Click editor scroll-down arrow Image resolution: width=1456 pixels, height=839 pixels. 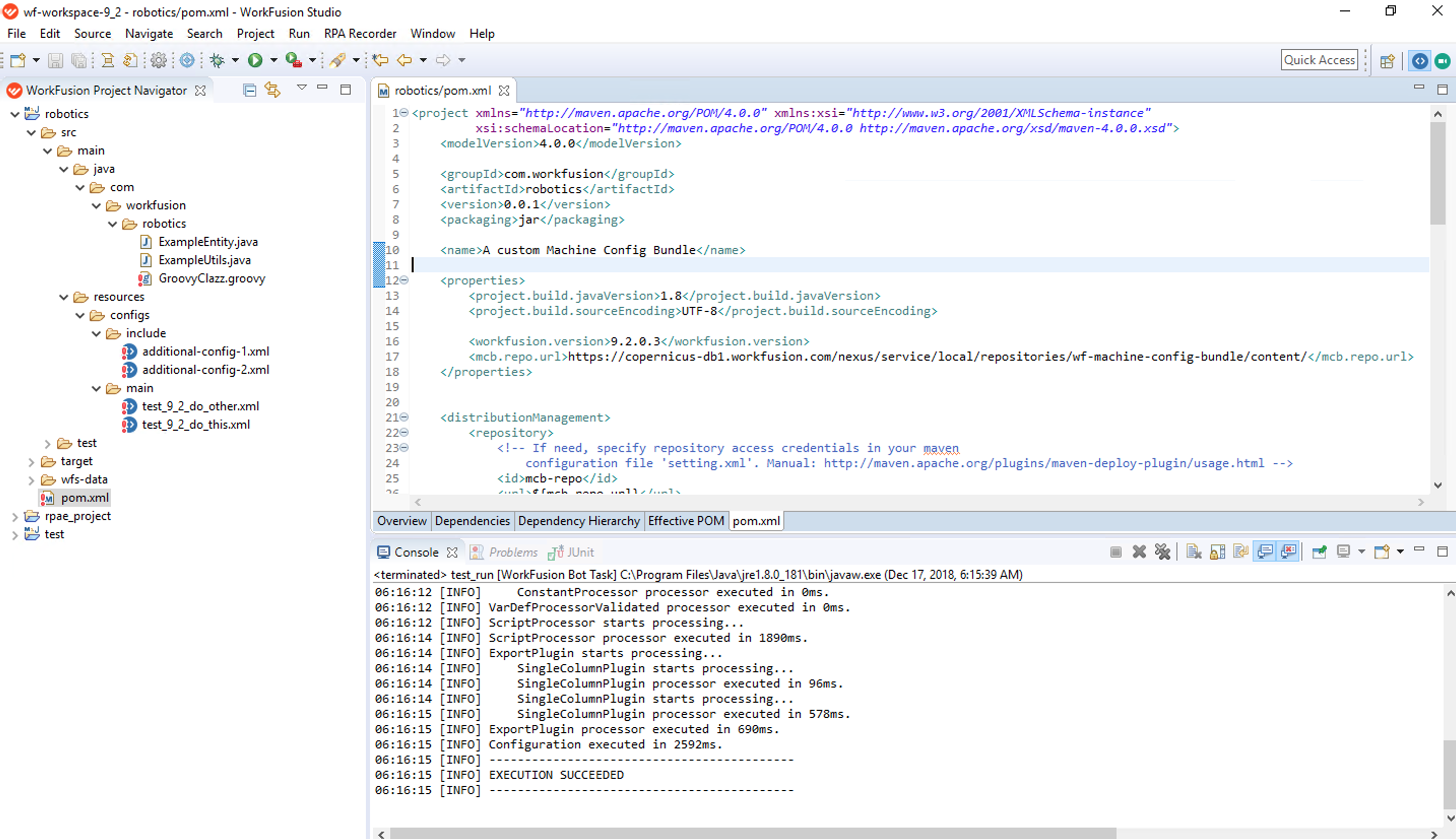[x=1438, y=485]
